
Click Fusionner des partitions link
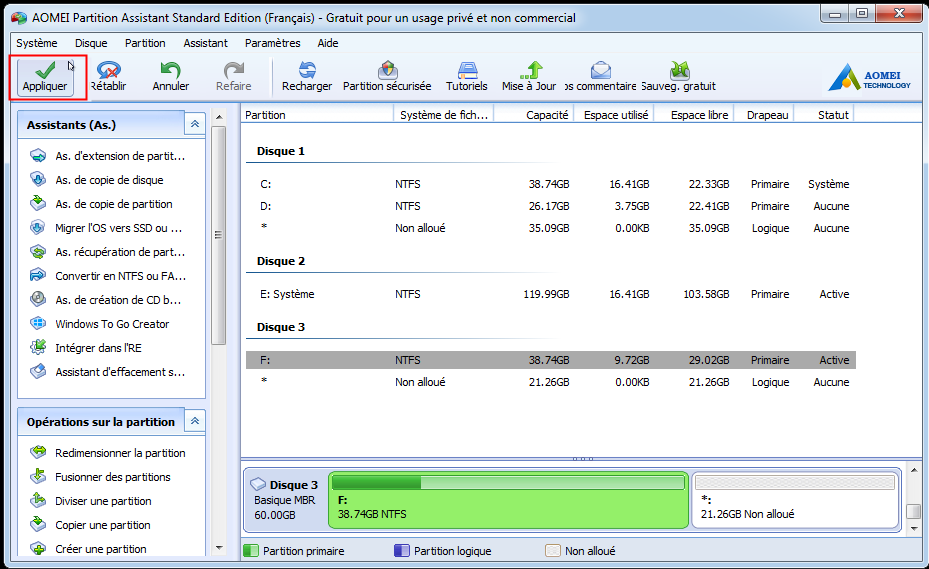click(x=113, y=477)
